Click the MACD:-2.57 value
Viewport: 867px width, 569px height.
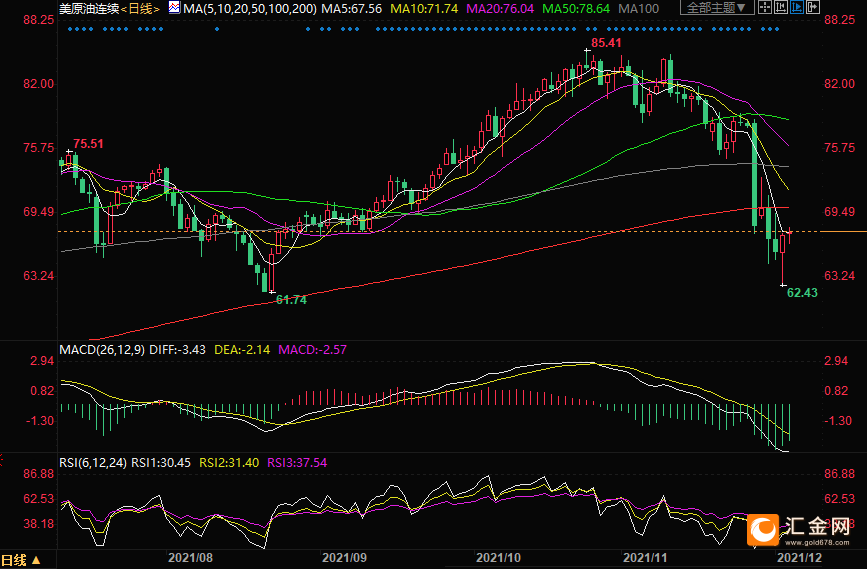point(312,350)
